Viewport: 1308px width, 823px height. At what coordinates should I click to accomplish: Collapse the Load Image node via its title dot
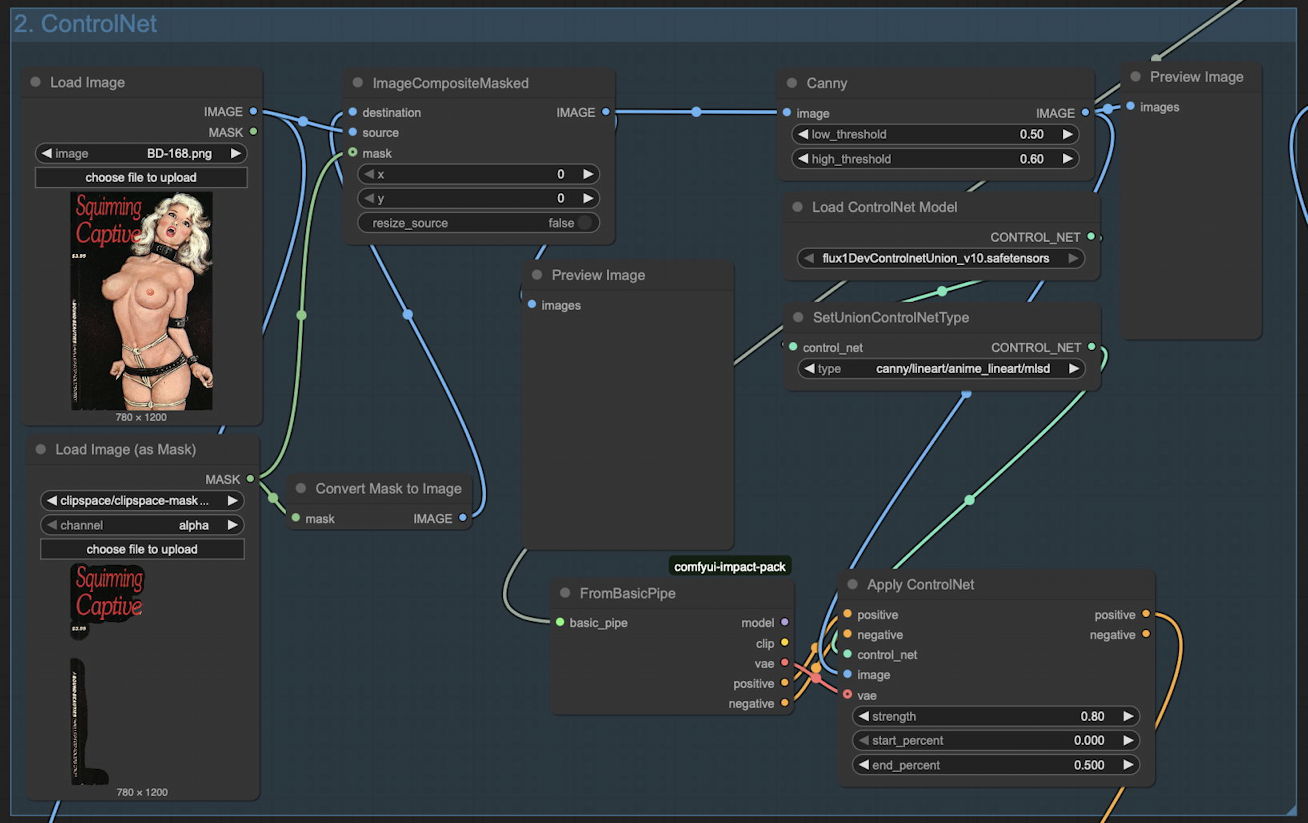(x=36, y=83)
